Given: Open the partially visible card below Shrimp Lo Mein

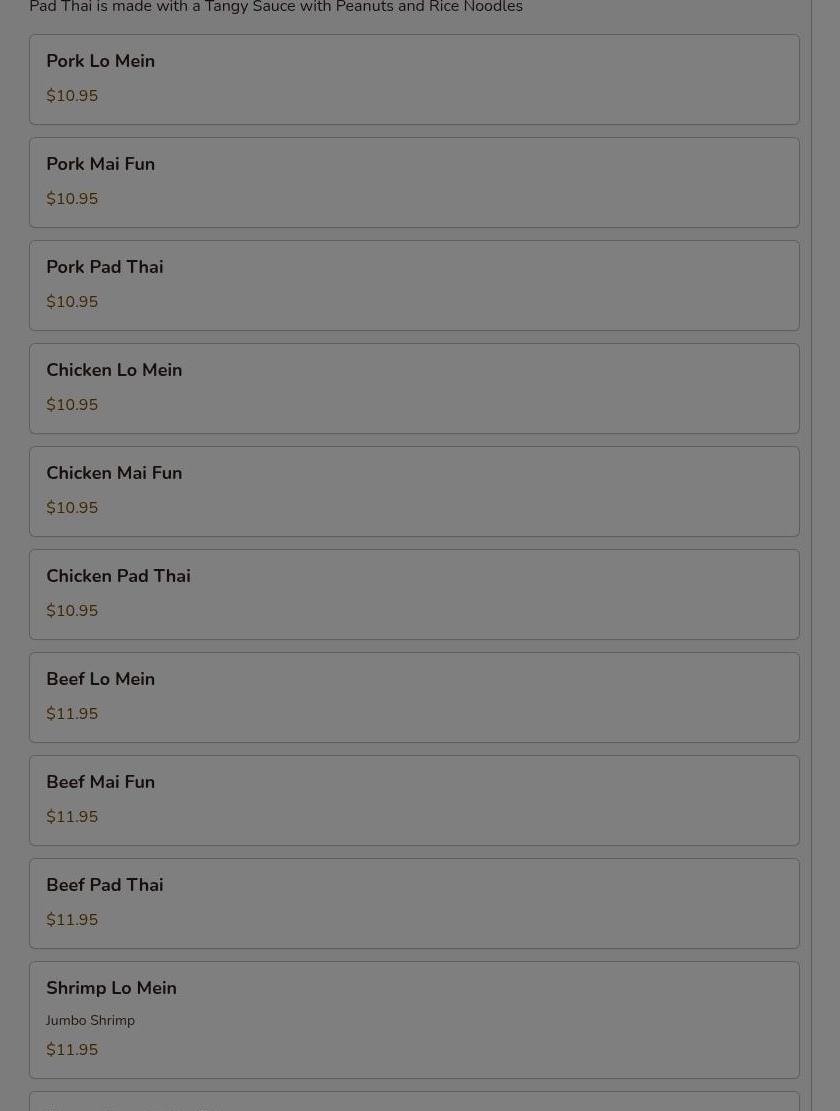Looking at the screenshot, I should tap(414, 1101).
